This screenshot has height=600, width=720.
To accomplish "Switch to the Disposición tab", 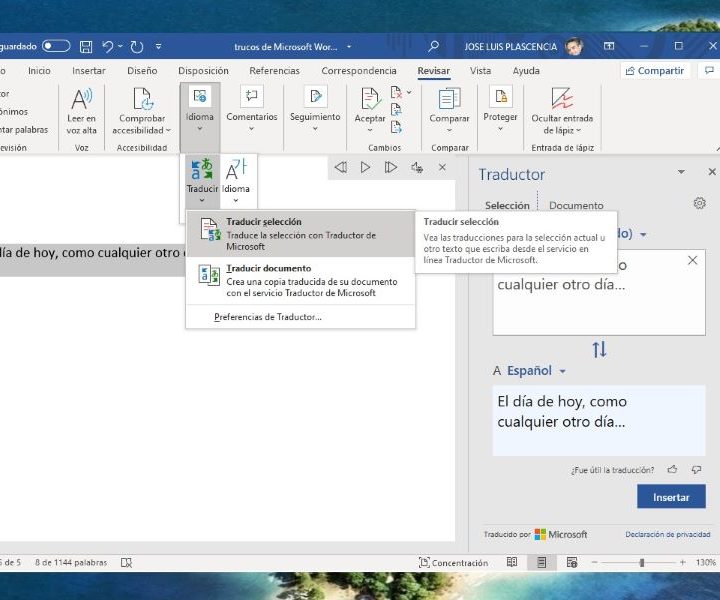I will coord(203,71).
